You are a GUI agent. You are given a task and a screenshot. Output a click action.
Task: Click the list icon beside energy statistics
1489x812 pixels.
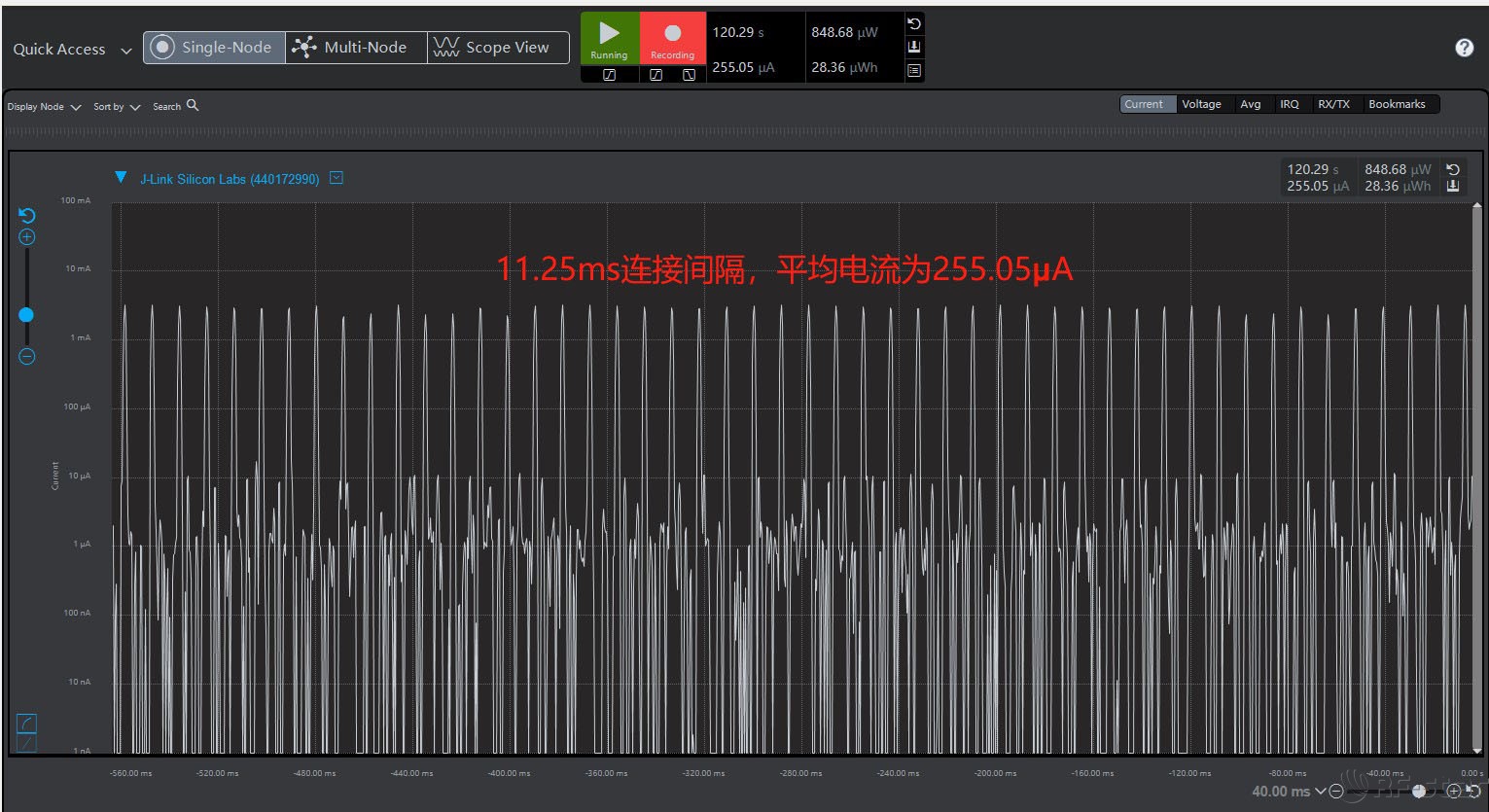coord(913,70)
